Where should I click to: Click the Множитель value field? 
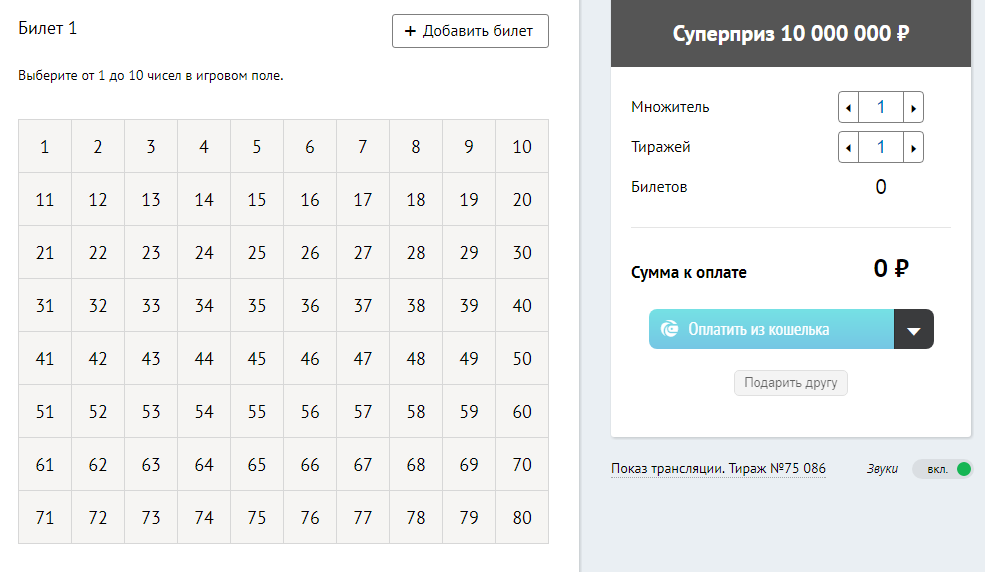(881, 107)
